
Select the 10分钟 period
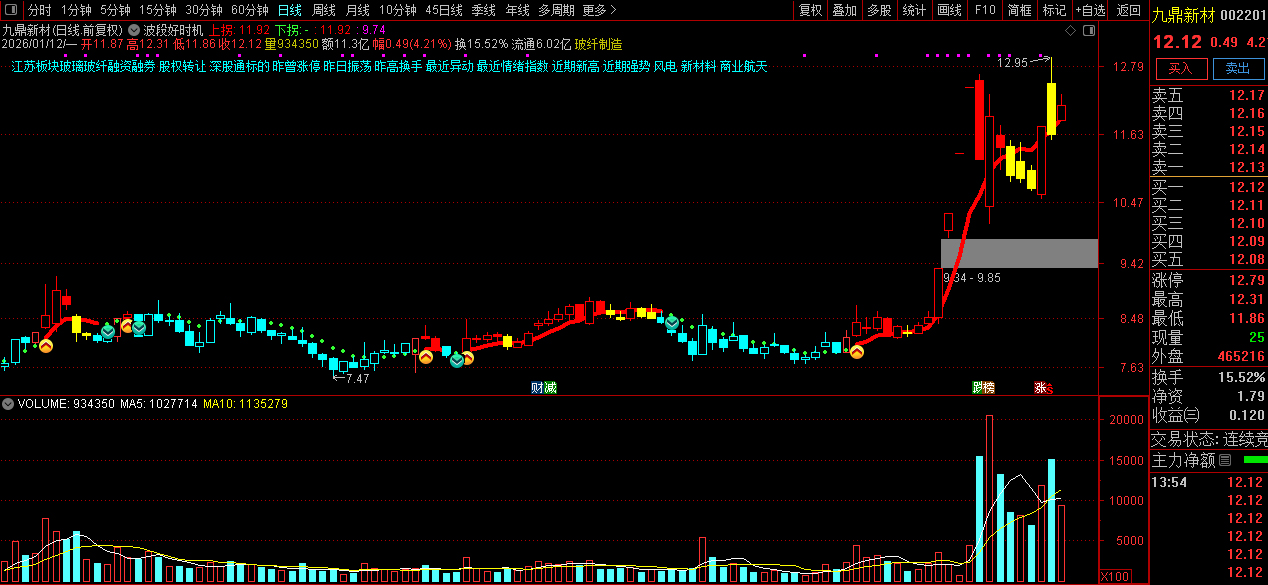tap(398, 10)
